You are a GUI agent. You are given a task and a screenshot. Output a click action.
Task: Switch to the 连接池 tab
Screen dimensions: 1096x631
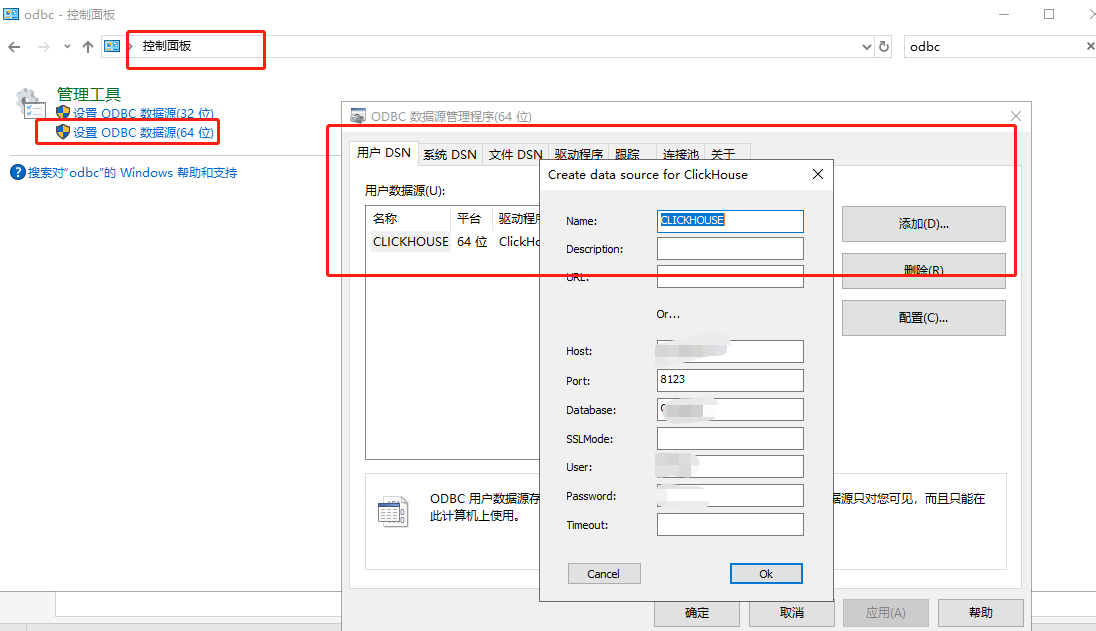(680, 154)
